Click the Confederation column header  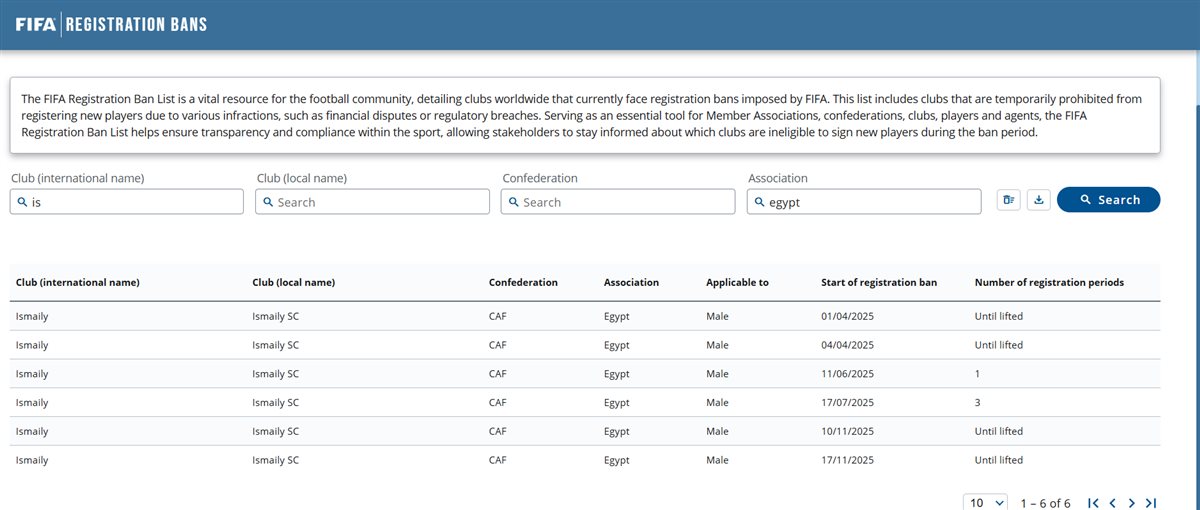click(523, 283)
